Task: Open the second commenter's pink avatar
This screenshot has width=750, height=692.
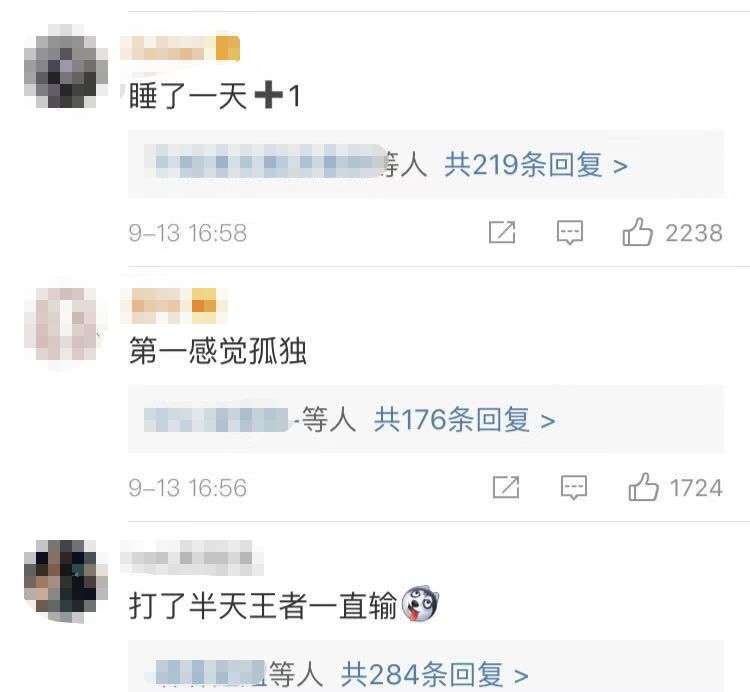Action: pyautogui.click(x=66, y=324)
